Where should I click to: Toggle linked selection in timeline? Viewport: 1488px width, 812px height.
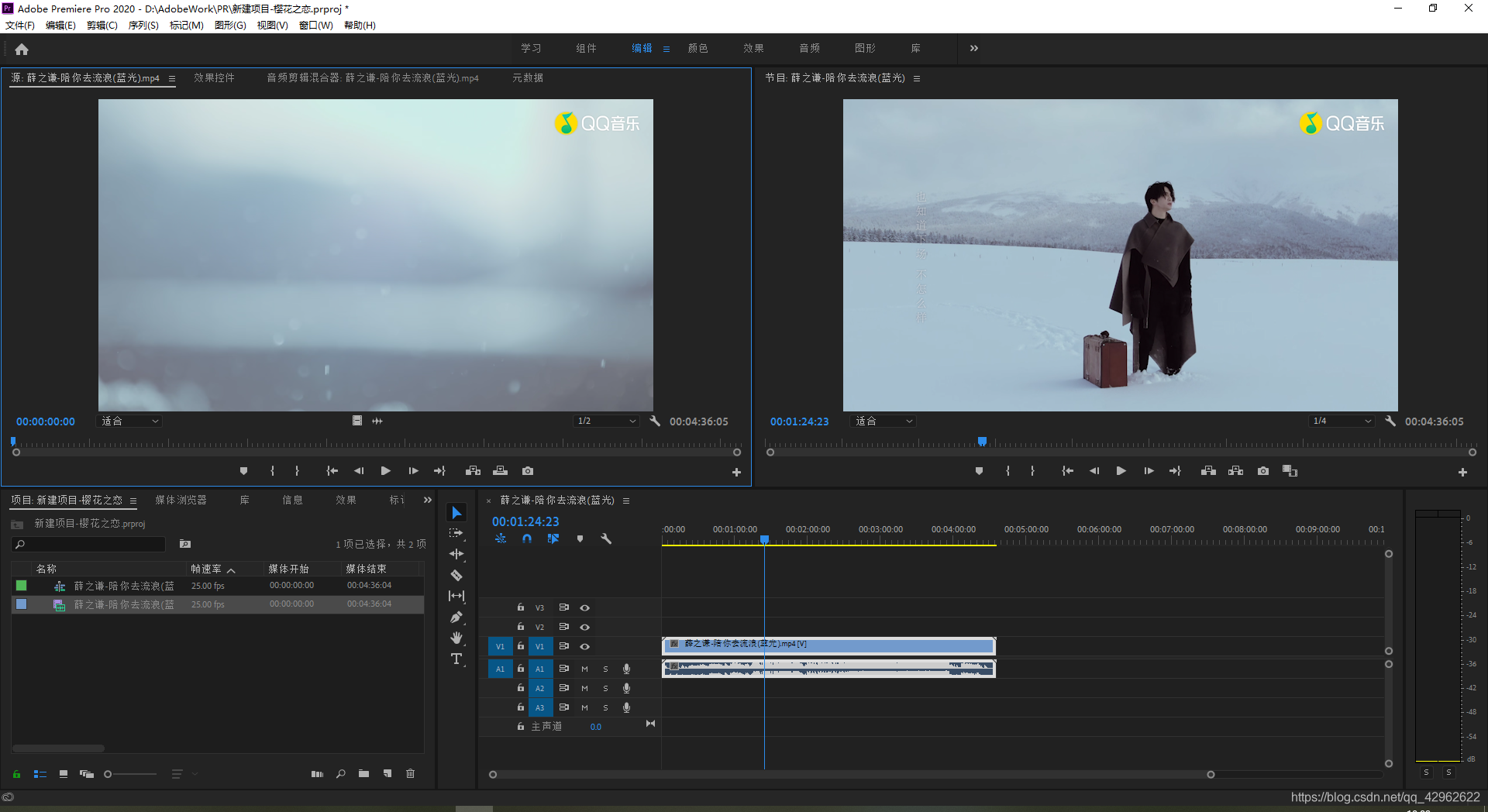(553, 538)
